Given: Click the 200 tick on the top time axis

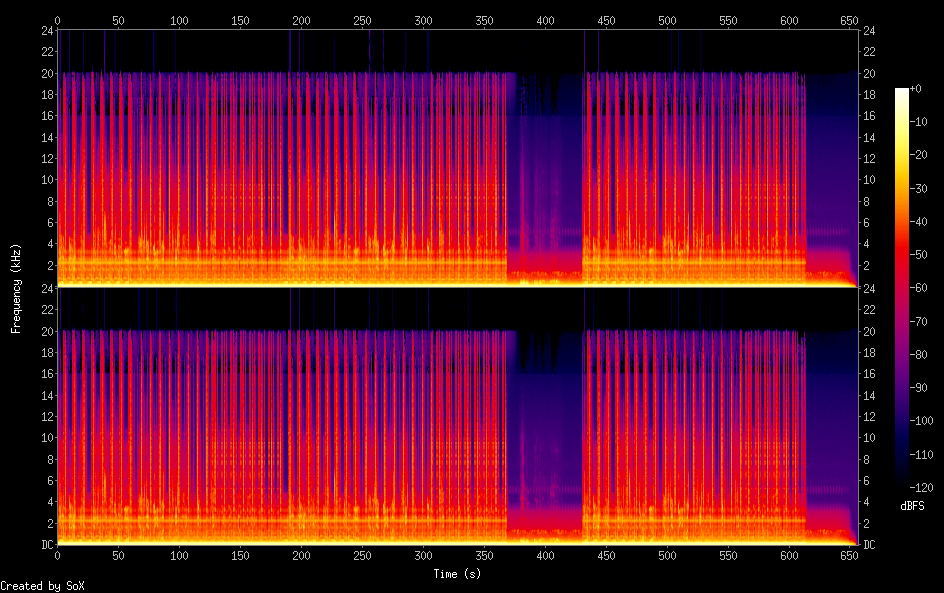Looking at the screenshot, I should [302, 20].
